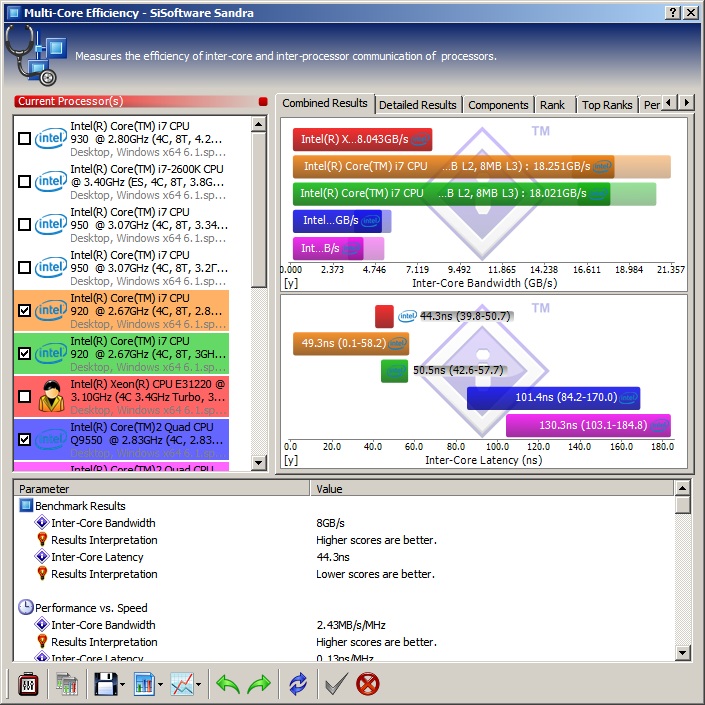Select Inter-Core Latency under Benchmark Results
Screen dimensions: 705x705
97,557
